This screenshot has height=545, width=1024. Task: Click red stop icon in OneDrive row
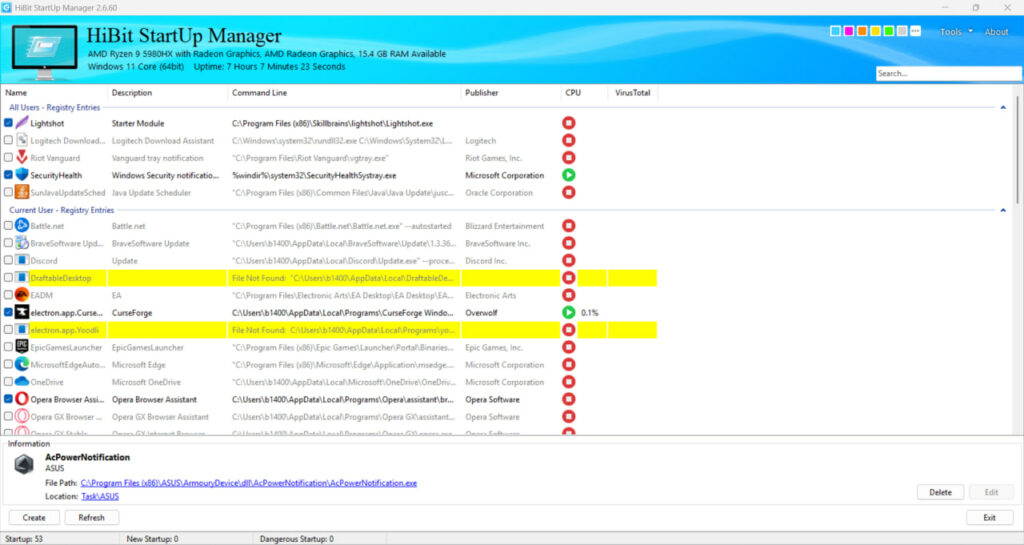coord(569,382)
